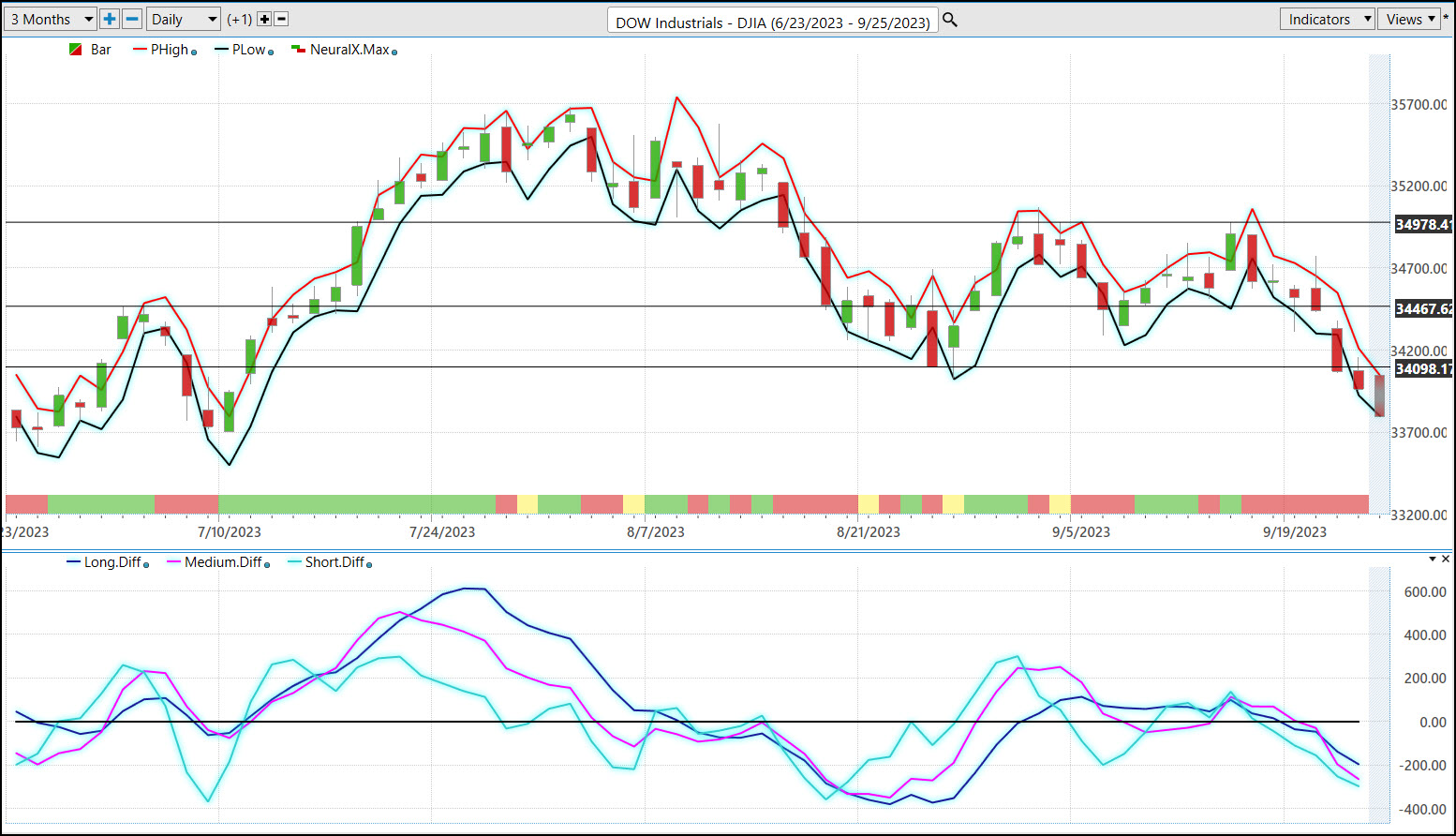The height and width of the screenshot is (836, 1456).
Task: Click the dot after Long.Diff
Action: coord(146,565)
